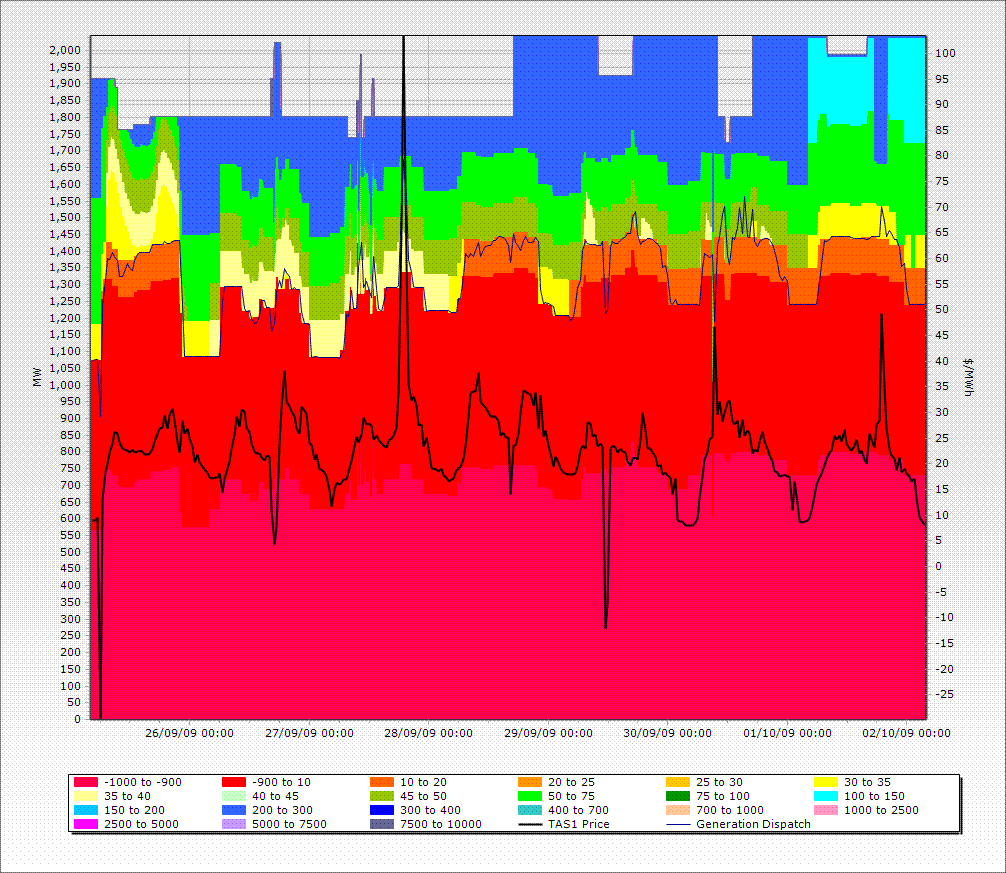The width and height of the screenshot is (1006, 873).
Task: Click the 'Generation Dispatch' legend label
Action: pyautogui.click(x=753, y=824)
